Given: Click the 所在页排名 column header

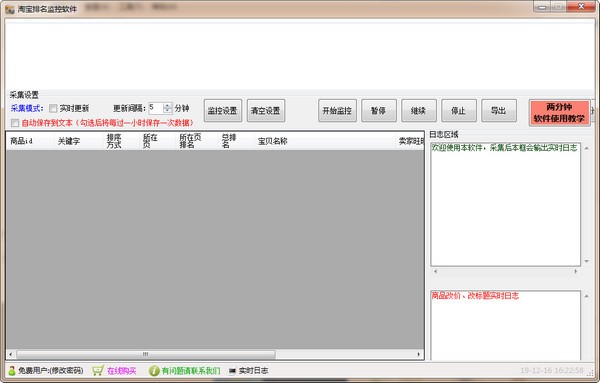Looking at the screenshot, I should [197, 141].
